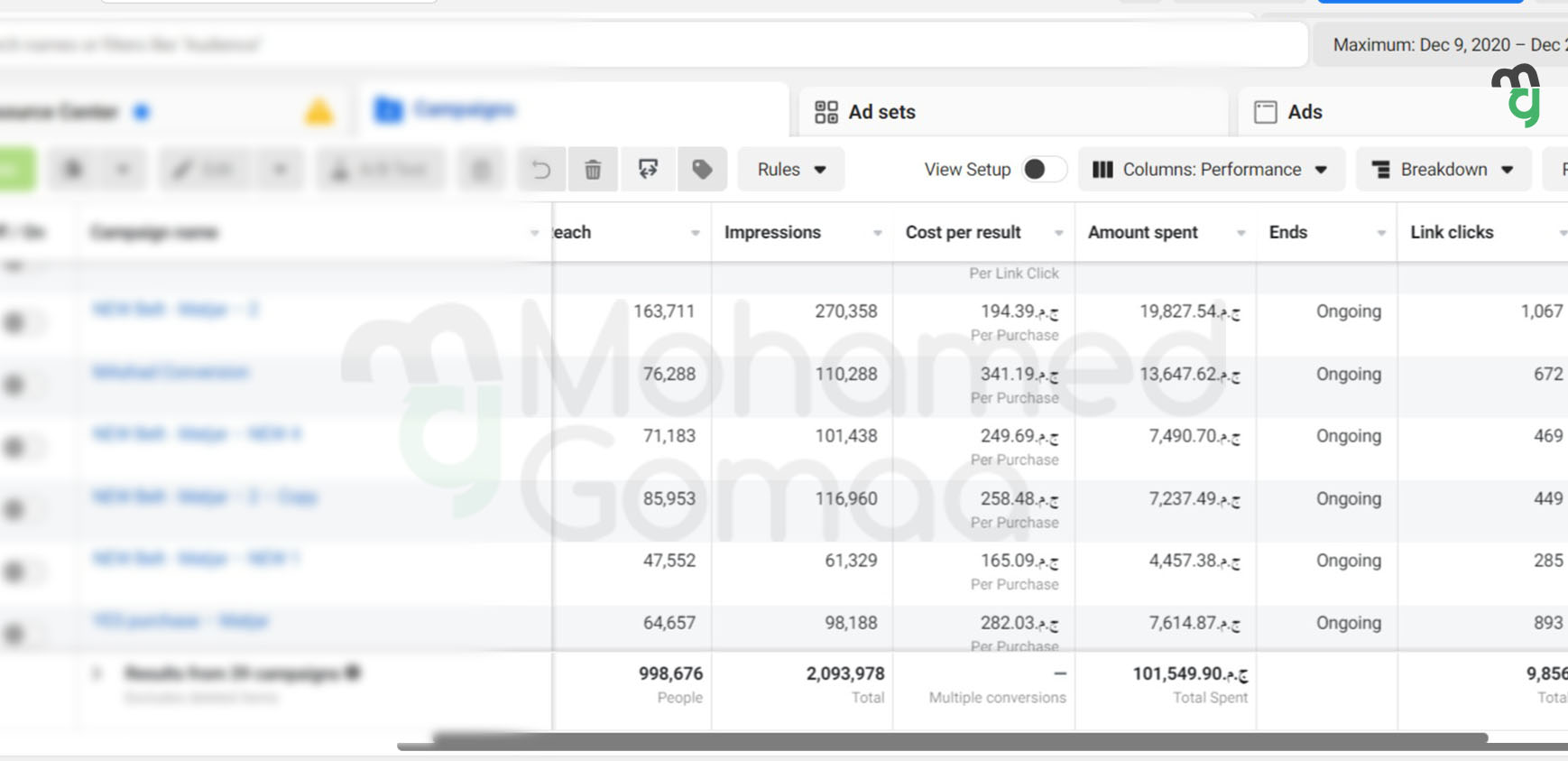This screenshot has width=1568, height=761.
Task: Open Amount spent column menu arrow
Action: [x=1241, y=233]
